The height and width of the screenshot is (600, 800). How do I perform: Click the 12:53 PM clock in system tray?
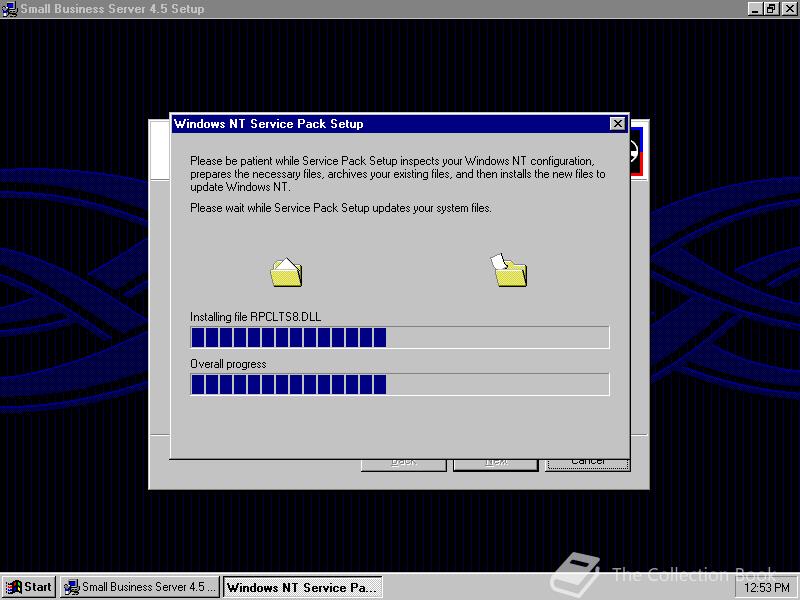coord(767,588)
